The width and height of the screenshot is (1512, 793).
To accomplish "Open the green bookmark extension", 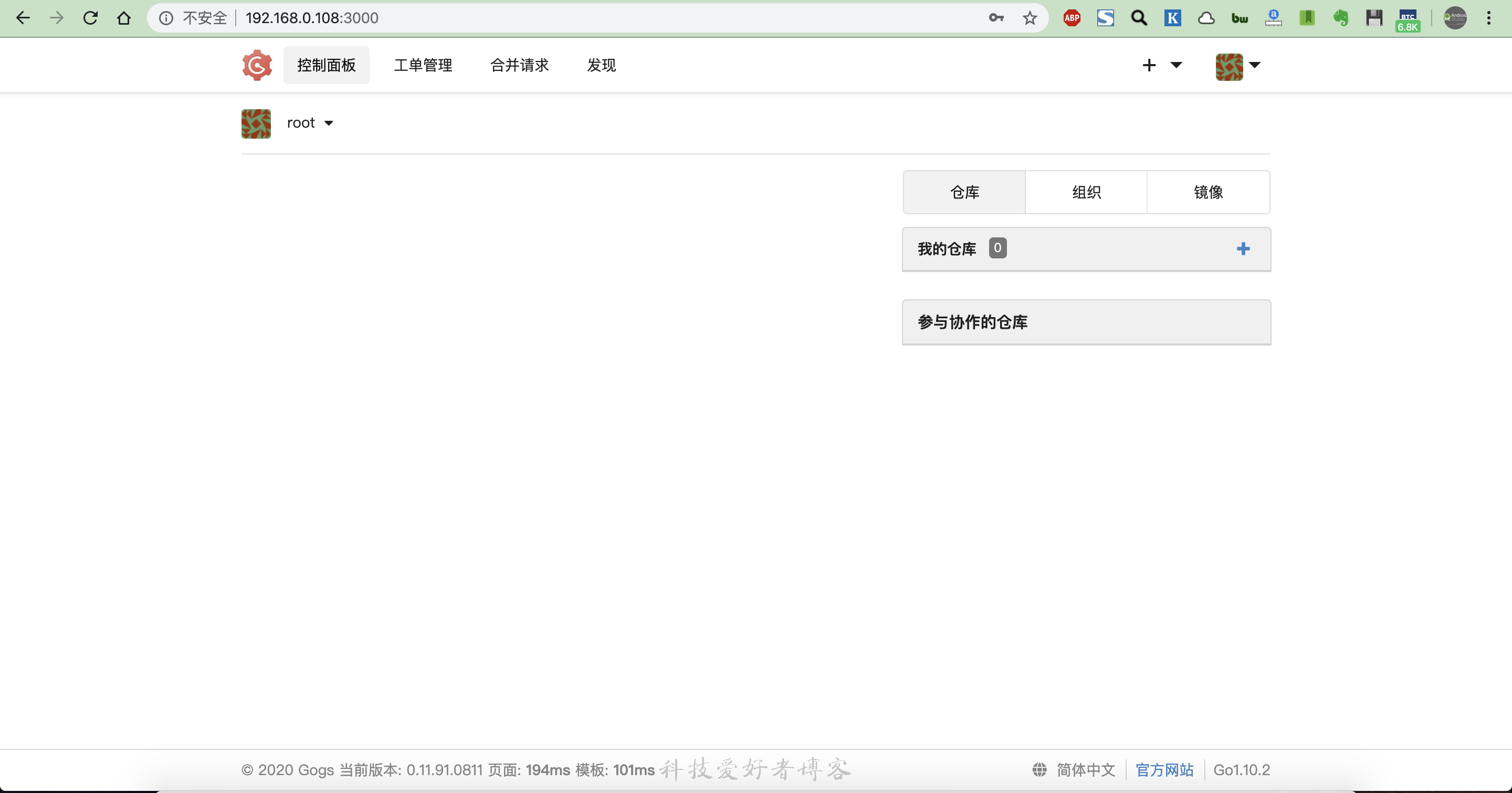I will [1307, 18].
